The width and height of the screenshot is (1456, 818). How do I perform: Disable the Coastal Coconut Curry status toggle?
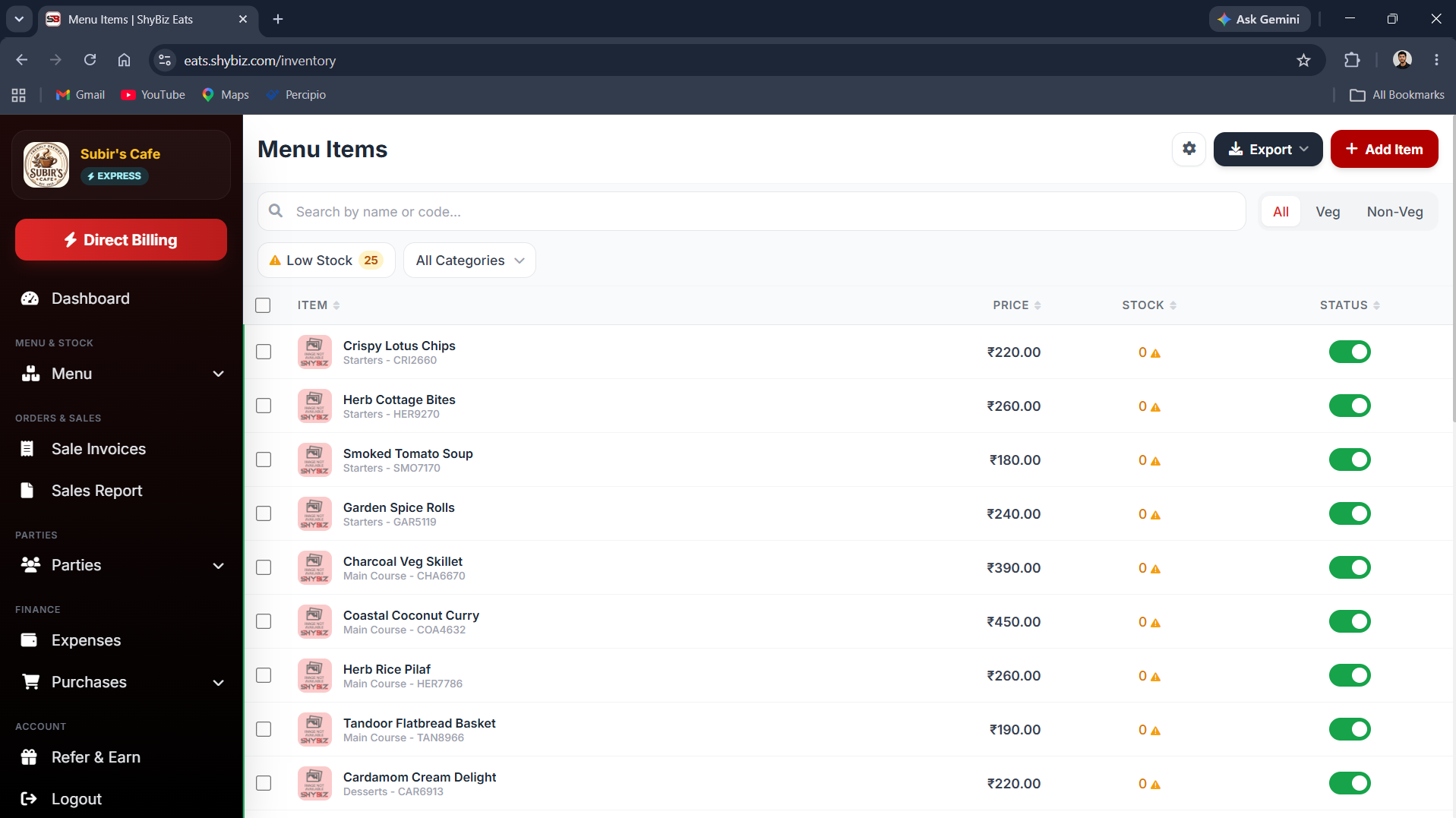pos(1349,621)
